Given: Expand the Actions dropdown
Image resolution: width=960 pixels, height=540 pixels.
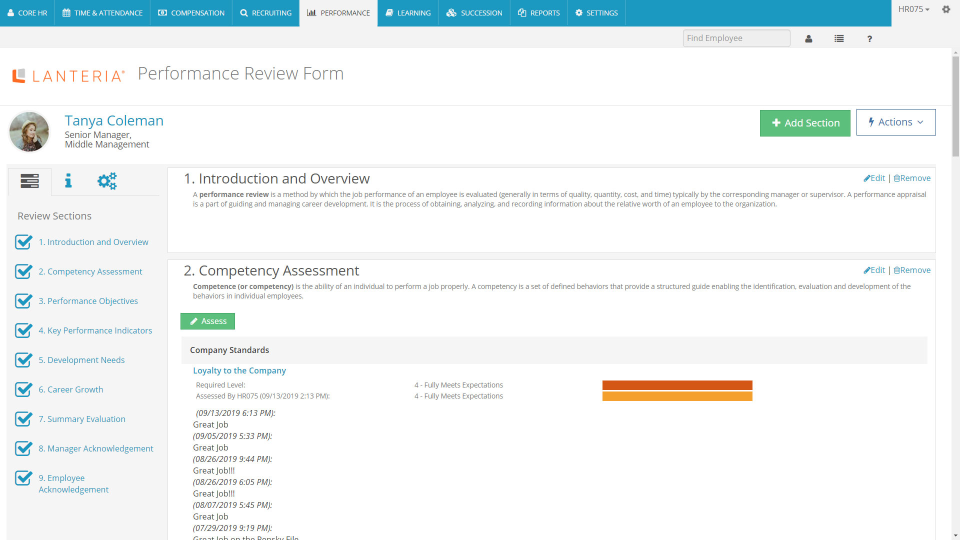Looking at the screenshot, I should (895, 122).
